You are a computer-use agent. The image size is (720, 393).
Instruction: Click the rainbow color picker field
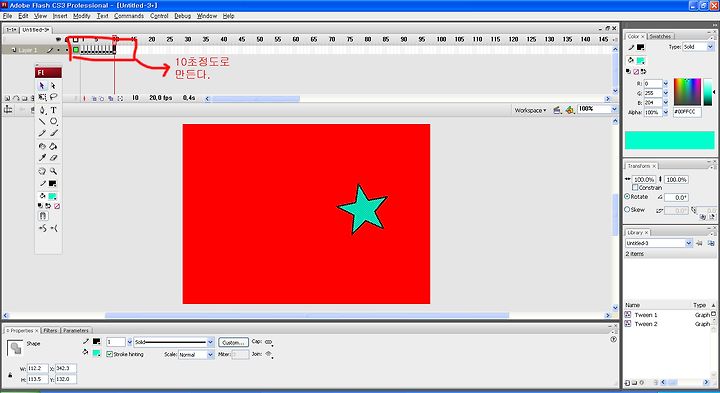click(x=687, y=92)
